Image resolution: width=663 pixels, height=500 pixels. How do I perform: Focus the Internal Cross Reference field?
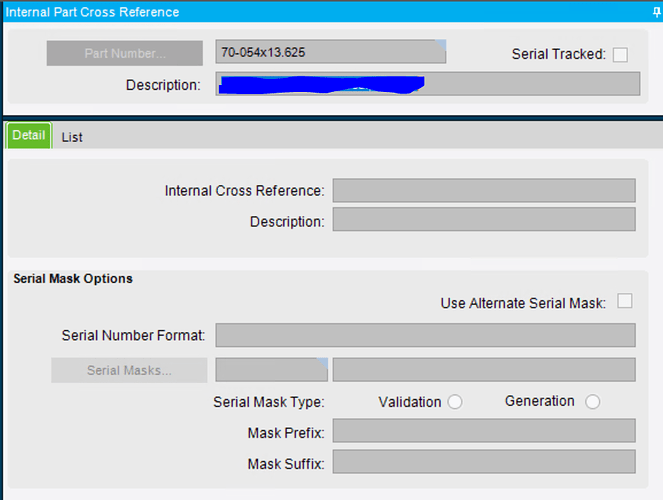[484, 191]
